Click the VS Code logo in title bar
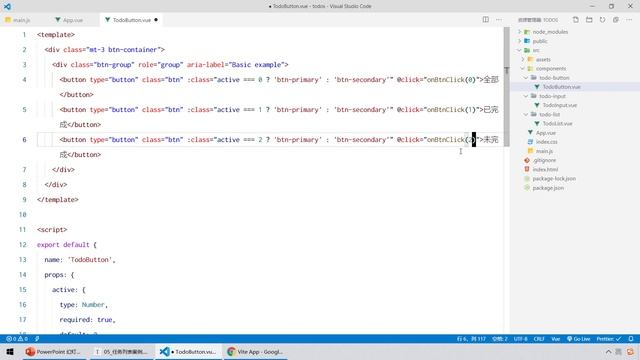This screenshot has height=360, width=640. (x=7, y=6)
